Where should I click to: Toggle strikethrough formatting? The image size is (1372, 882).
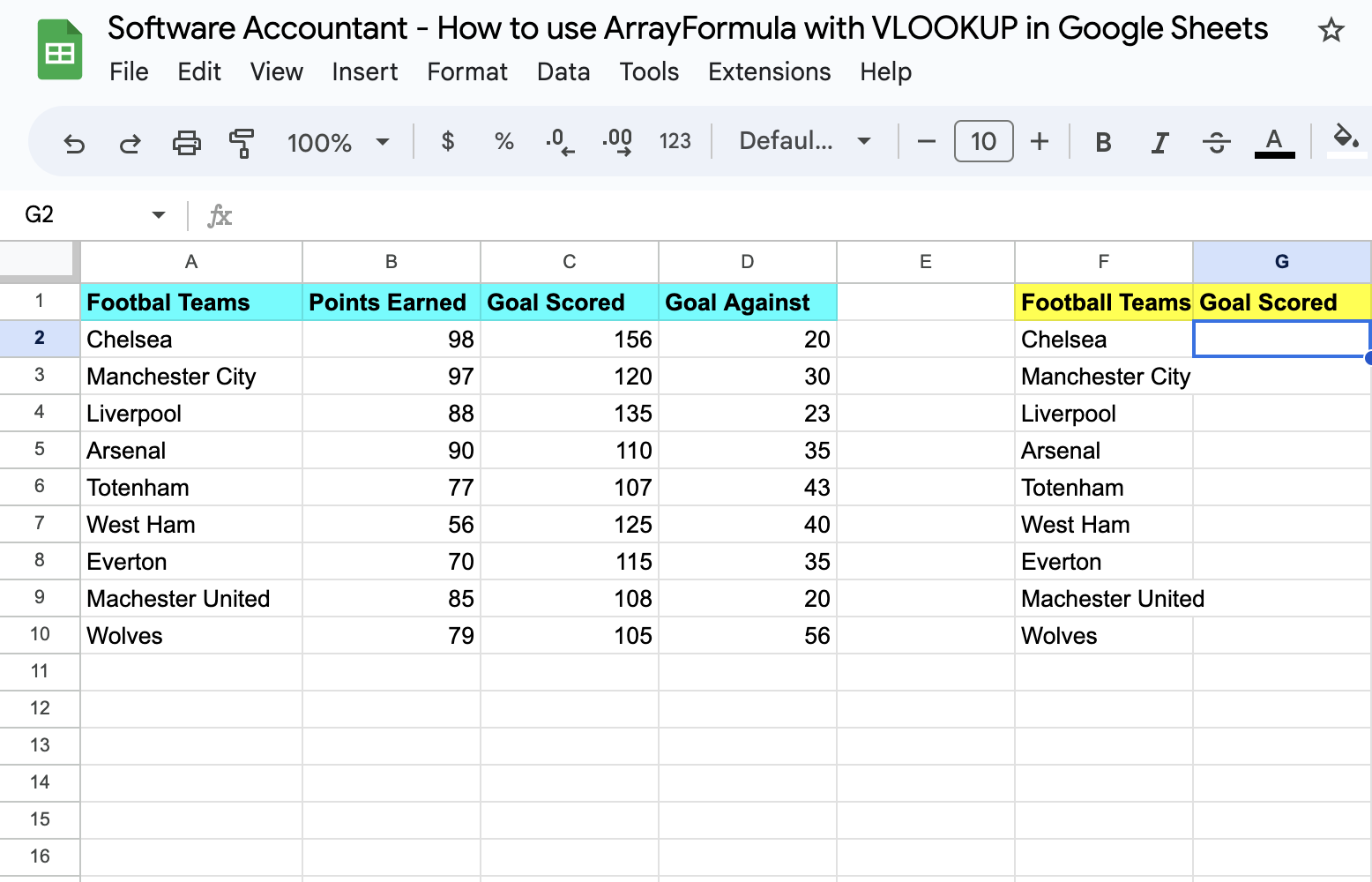pyautogui.click(x=1216, y=142)
